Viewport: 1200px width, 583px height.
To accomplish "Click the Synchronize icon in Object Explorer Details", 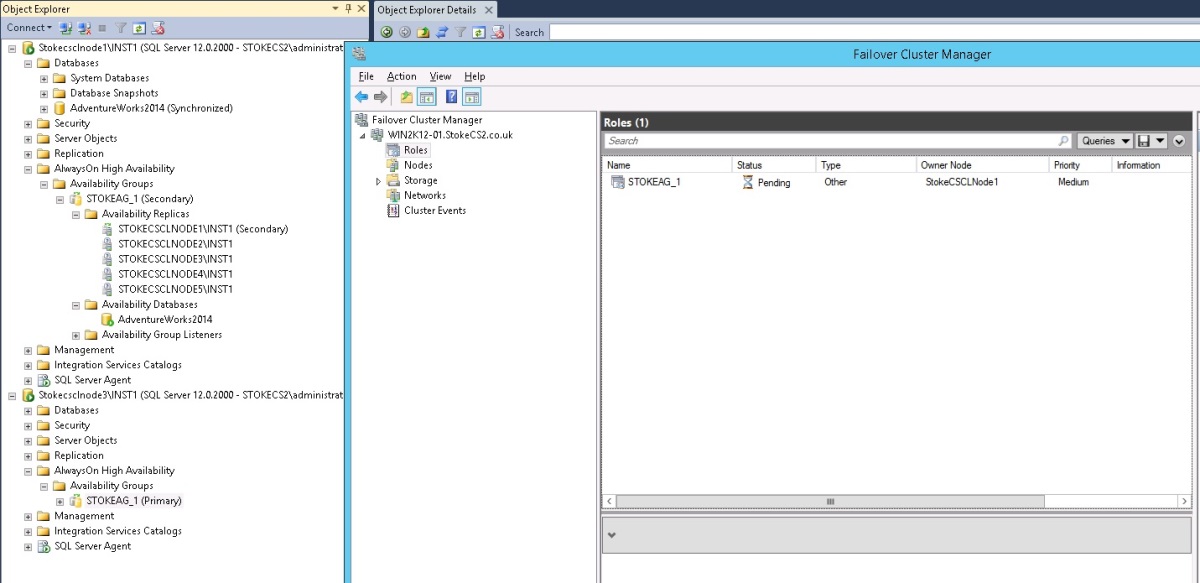I will pyautogui.click(x=441, y=32).
